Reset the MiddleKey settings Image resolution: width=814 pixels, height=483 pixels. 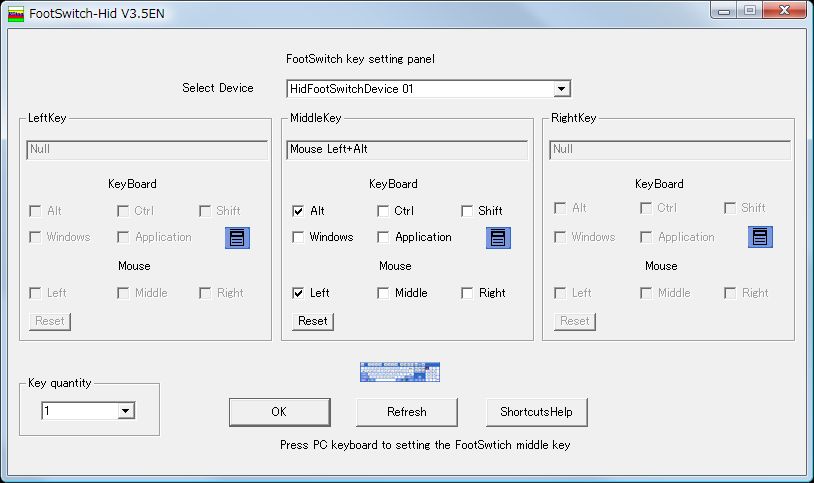coord(313,321)
